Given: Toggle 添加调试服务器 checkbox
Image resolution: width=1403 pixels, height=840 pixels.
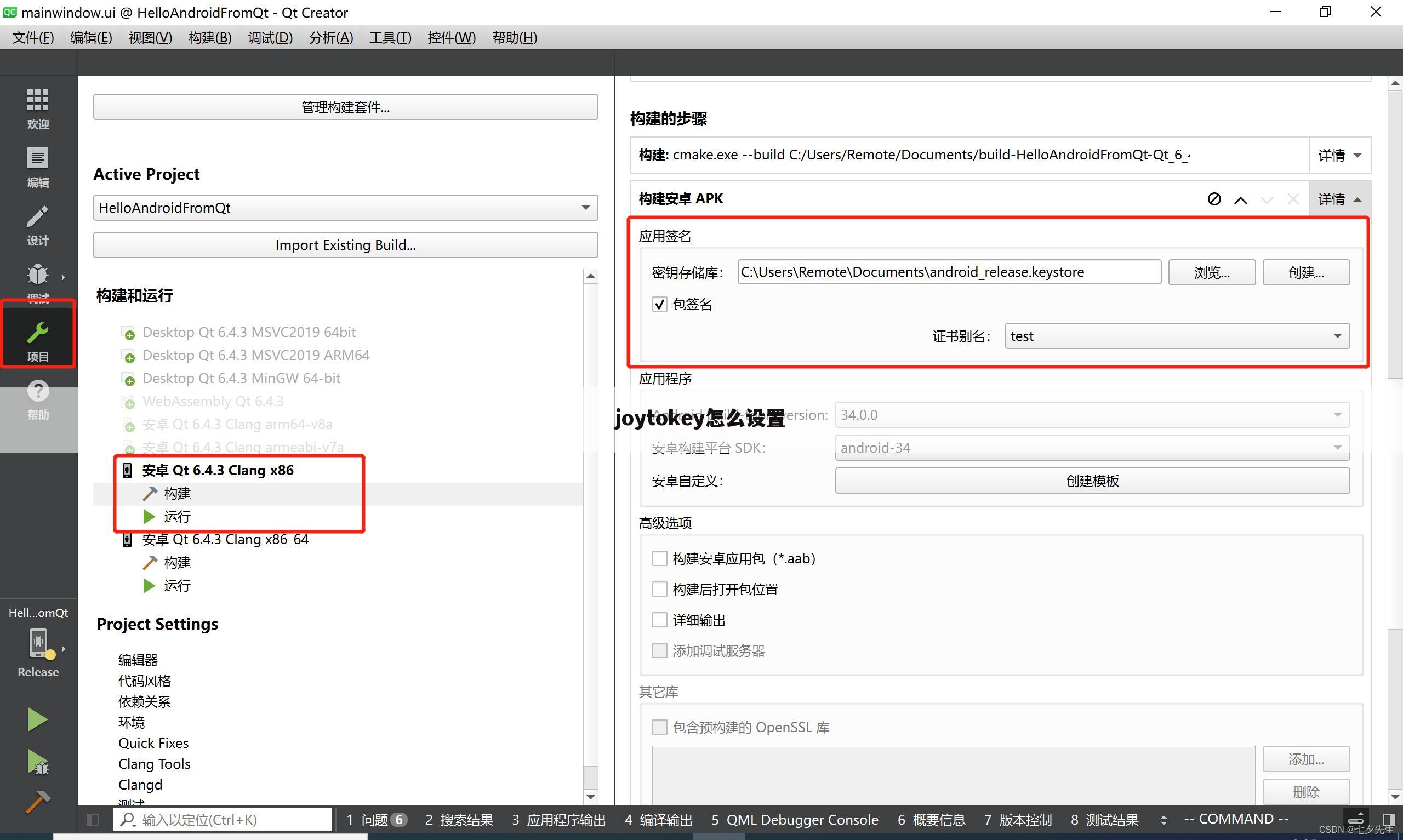Looking at the screenshot, I should pos(659,650).
